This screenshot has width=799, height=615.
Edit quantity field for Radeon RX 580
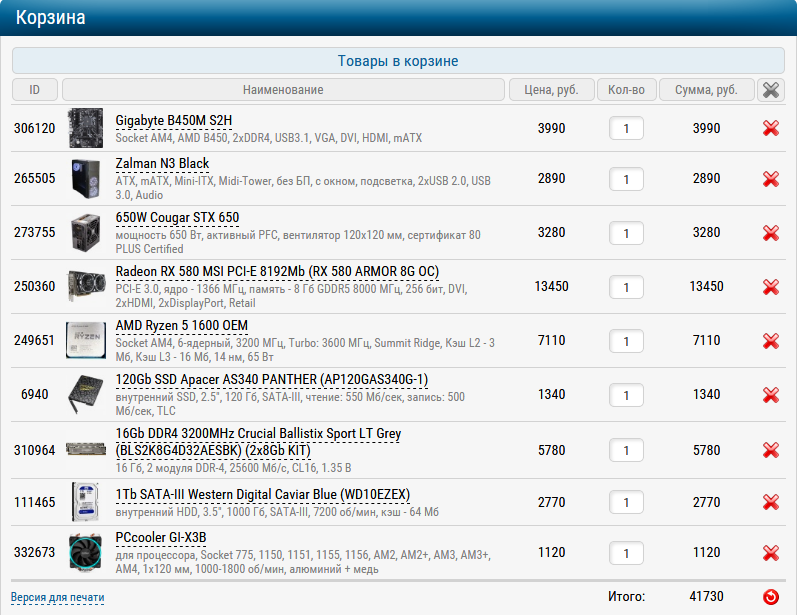626,287
